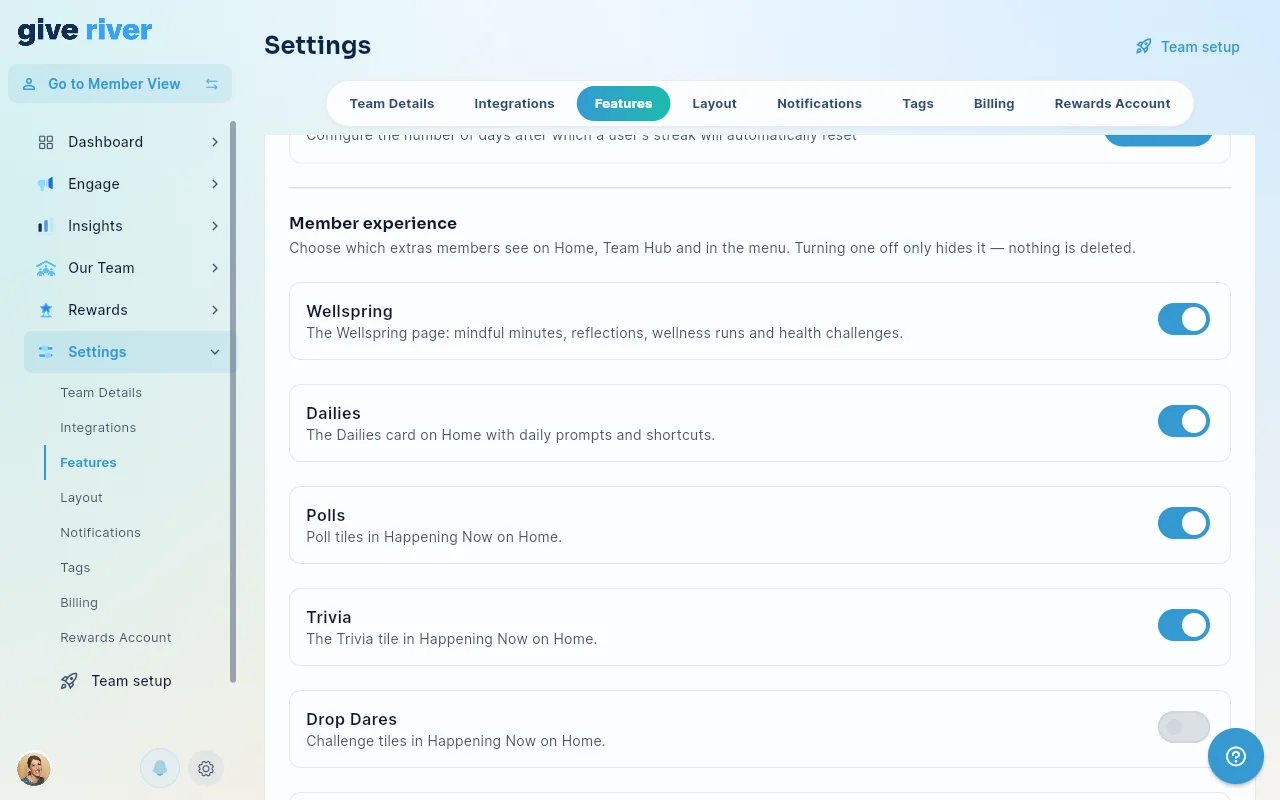
Task: Turn off the Dailies toggle
Action: pyautogui.click(x=1184, y=421)
